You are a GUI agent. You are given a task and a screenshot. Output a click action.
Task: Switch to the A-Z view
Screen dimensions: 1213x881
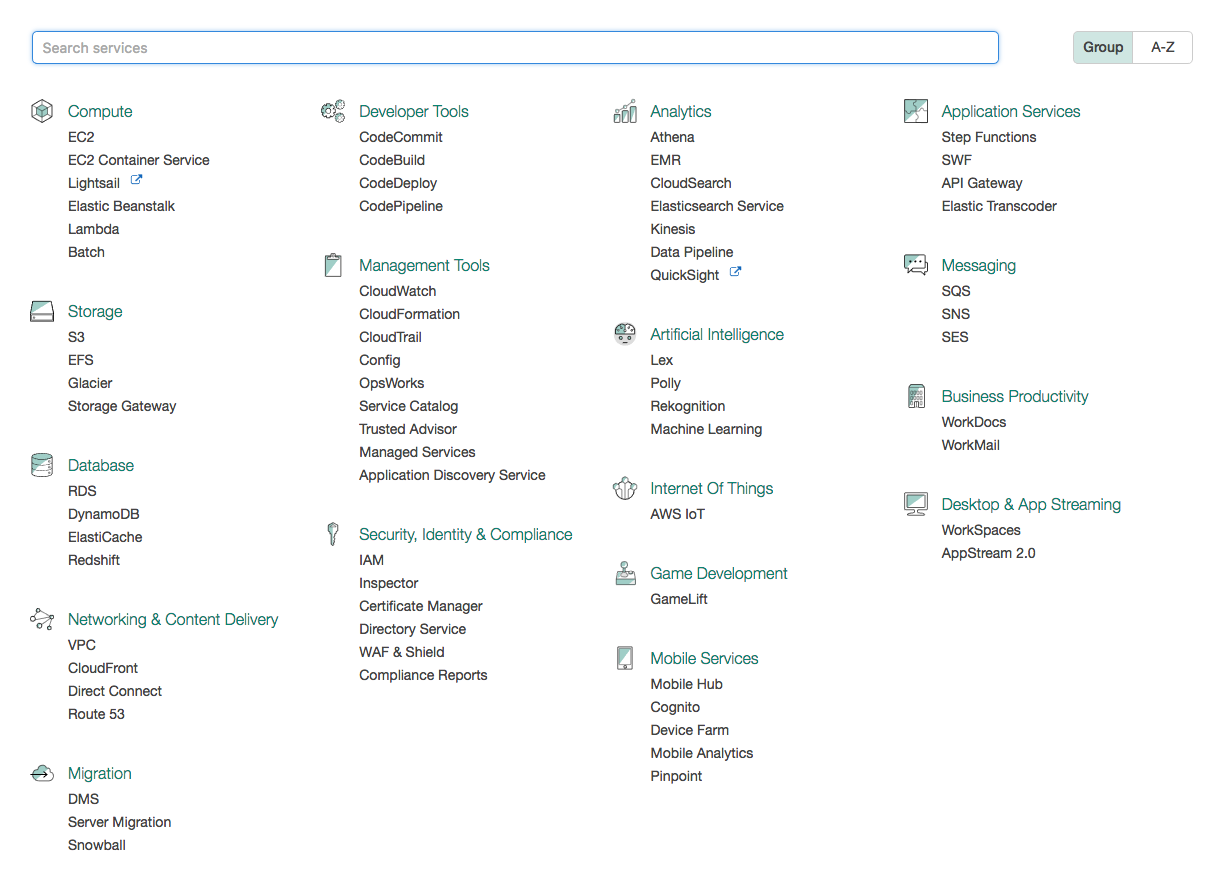pos(1162,47)
